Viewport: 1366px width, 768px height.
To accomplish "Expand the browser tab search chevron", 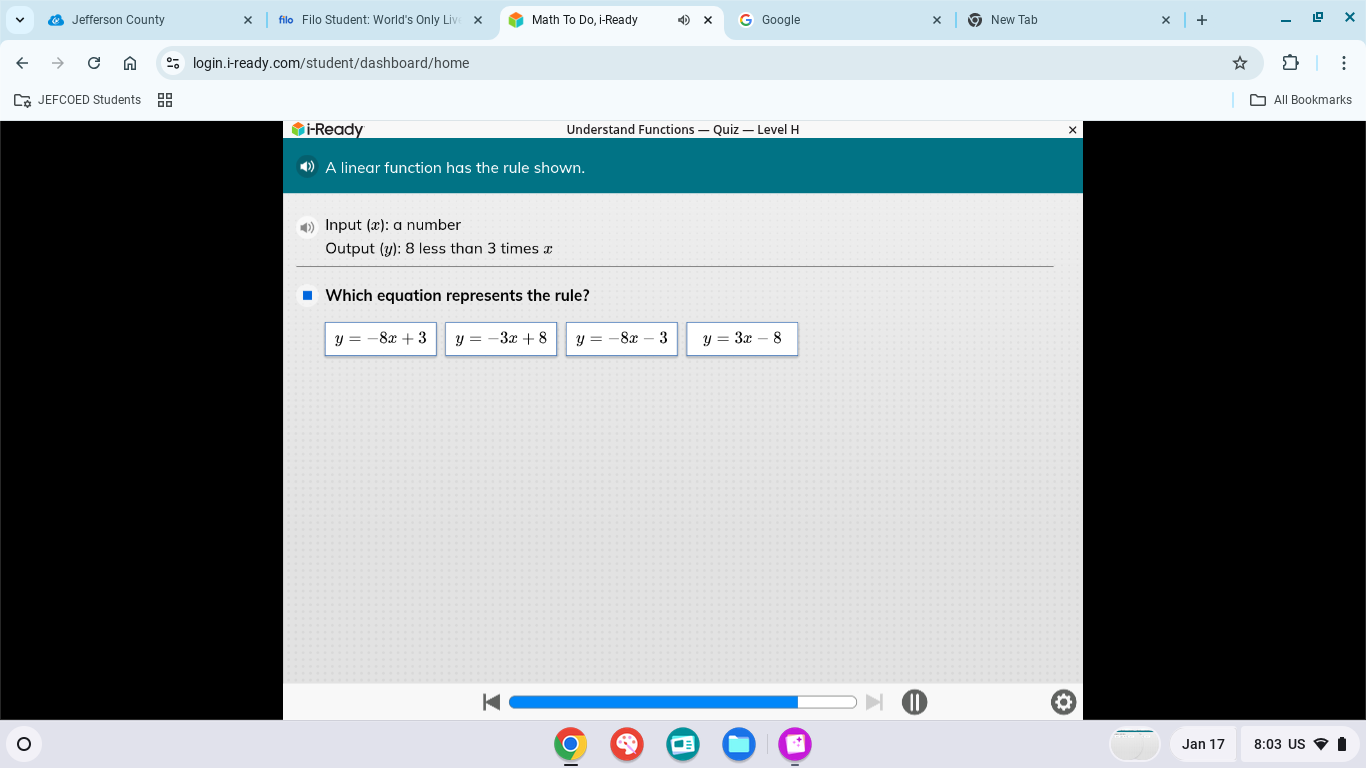I will (x=19, y=19).
